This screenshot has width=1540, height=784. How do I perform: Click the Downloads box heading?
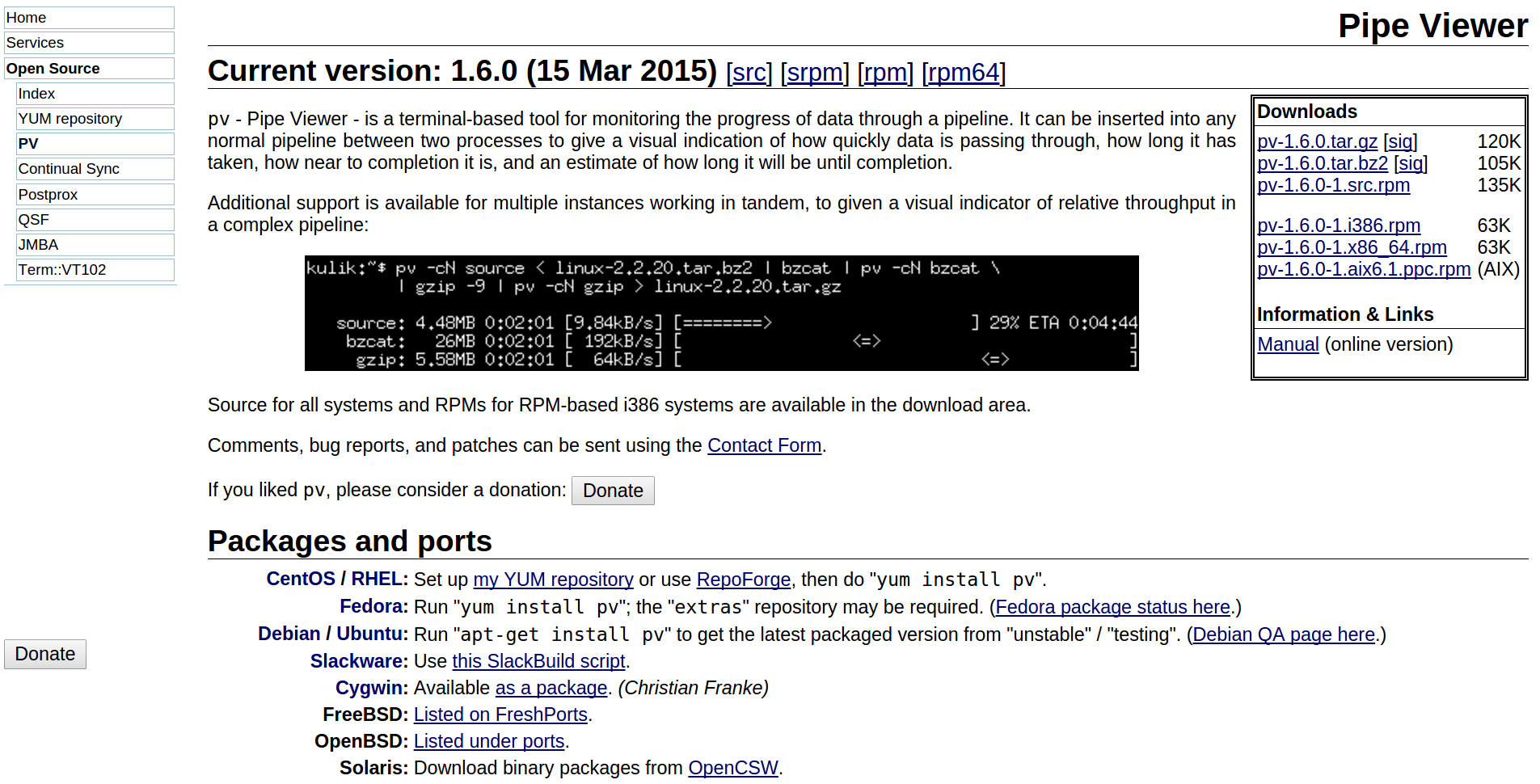pyautogui.click(x=1306, y=112)
